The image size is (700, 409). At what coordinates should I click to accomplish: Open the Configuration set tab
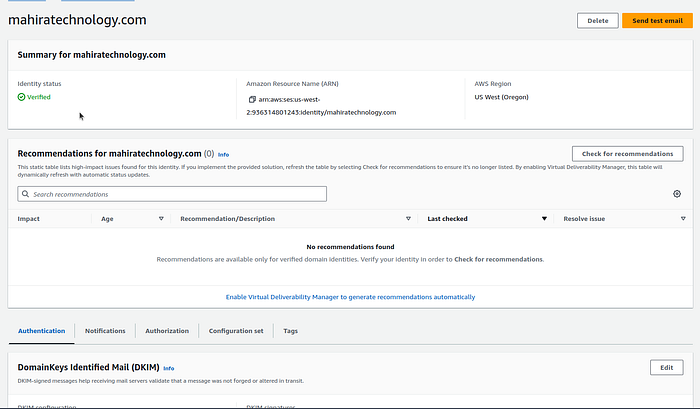(236, 331)
